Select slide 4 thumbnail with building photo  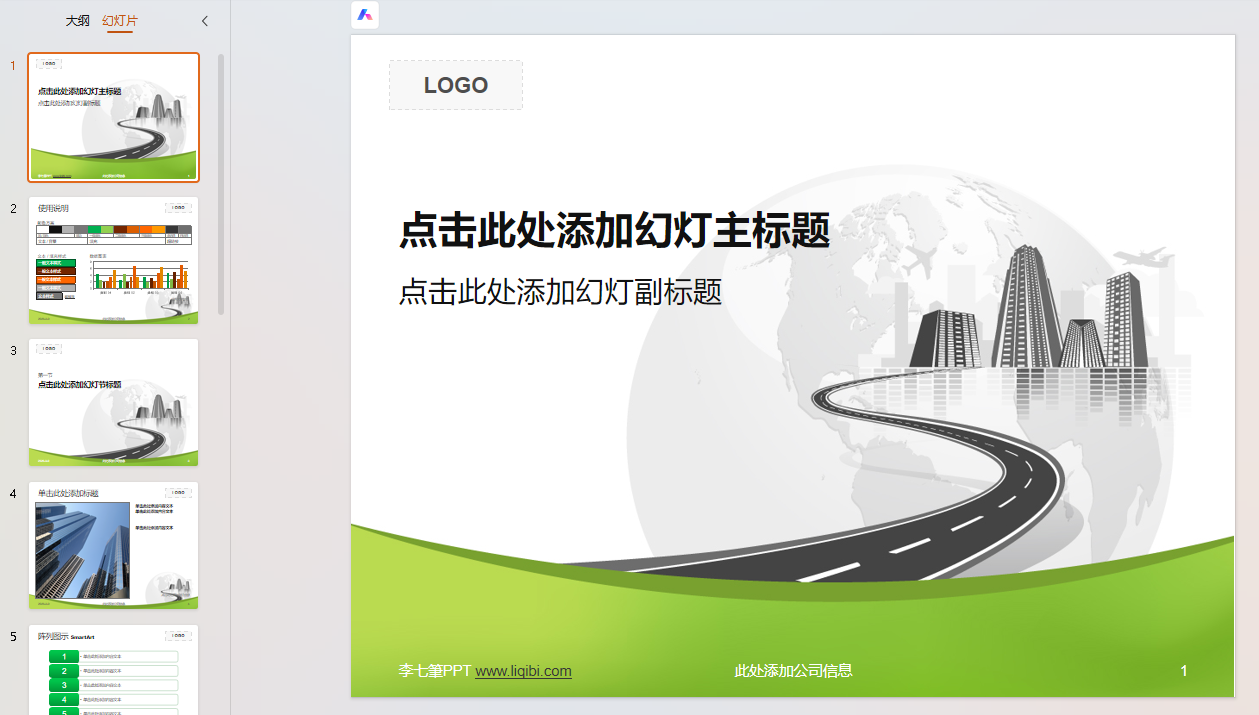(114, 545)
